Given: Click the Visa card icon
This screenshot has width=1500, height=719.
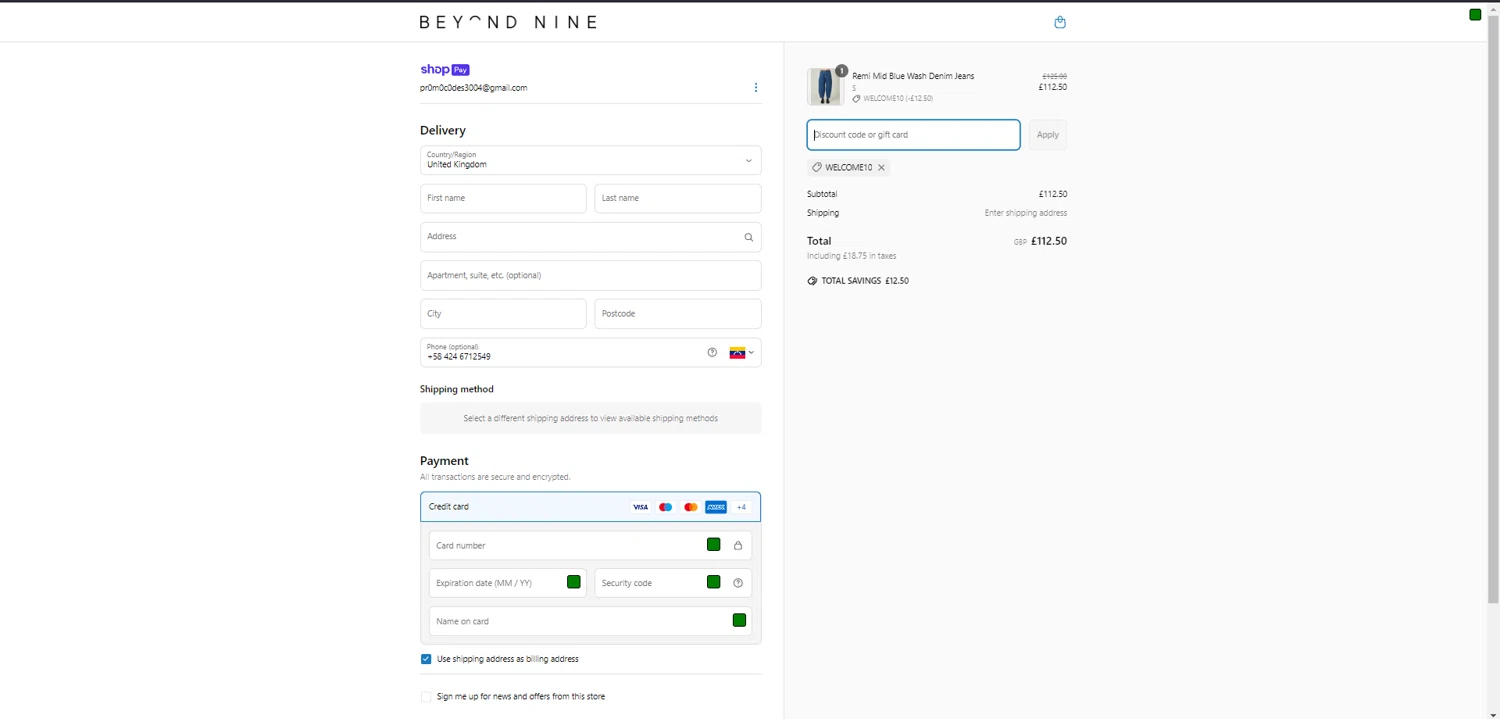Looking at the screenshot, I should (x=640, y=507).
